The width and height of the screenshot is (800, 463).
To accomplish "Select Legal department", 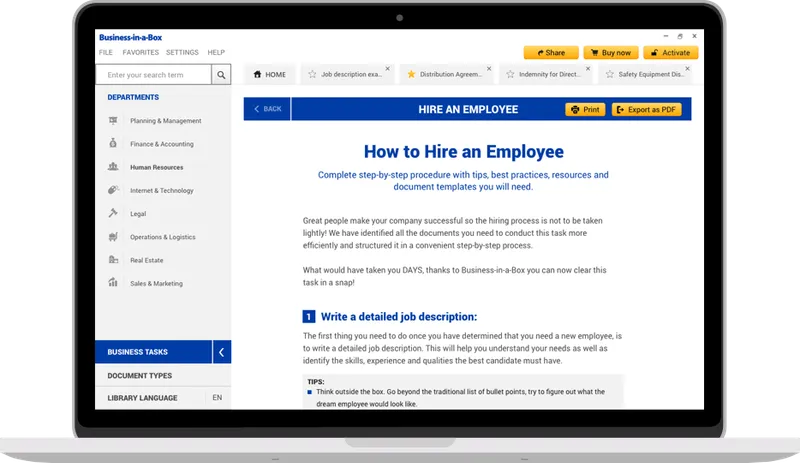I will pyautogui.click(x=138, y=214).
